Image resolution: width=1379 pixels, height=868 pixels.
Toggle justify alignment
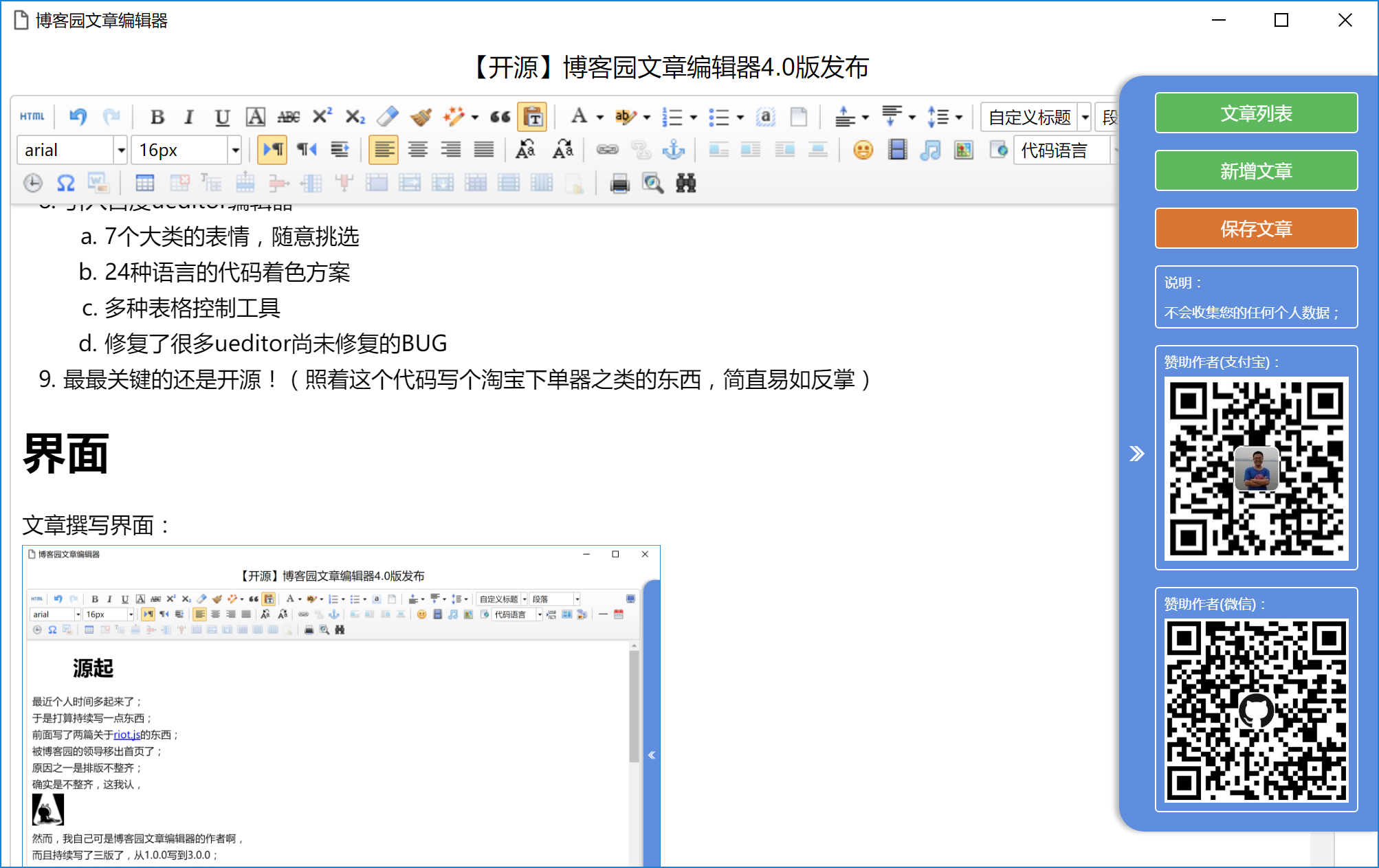(484, 149)
